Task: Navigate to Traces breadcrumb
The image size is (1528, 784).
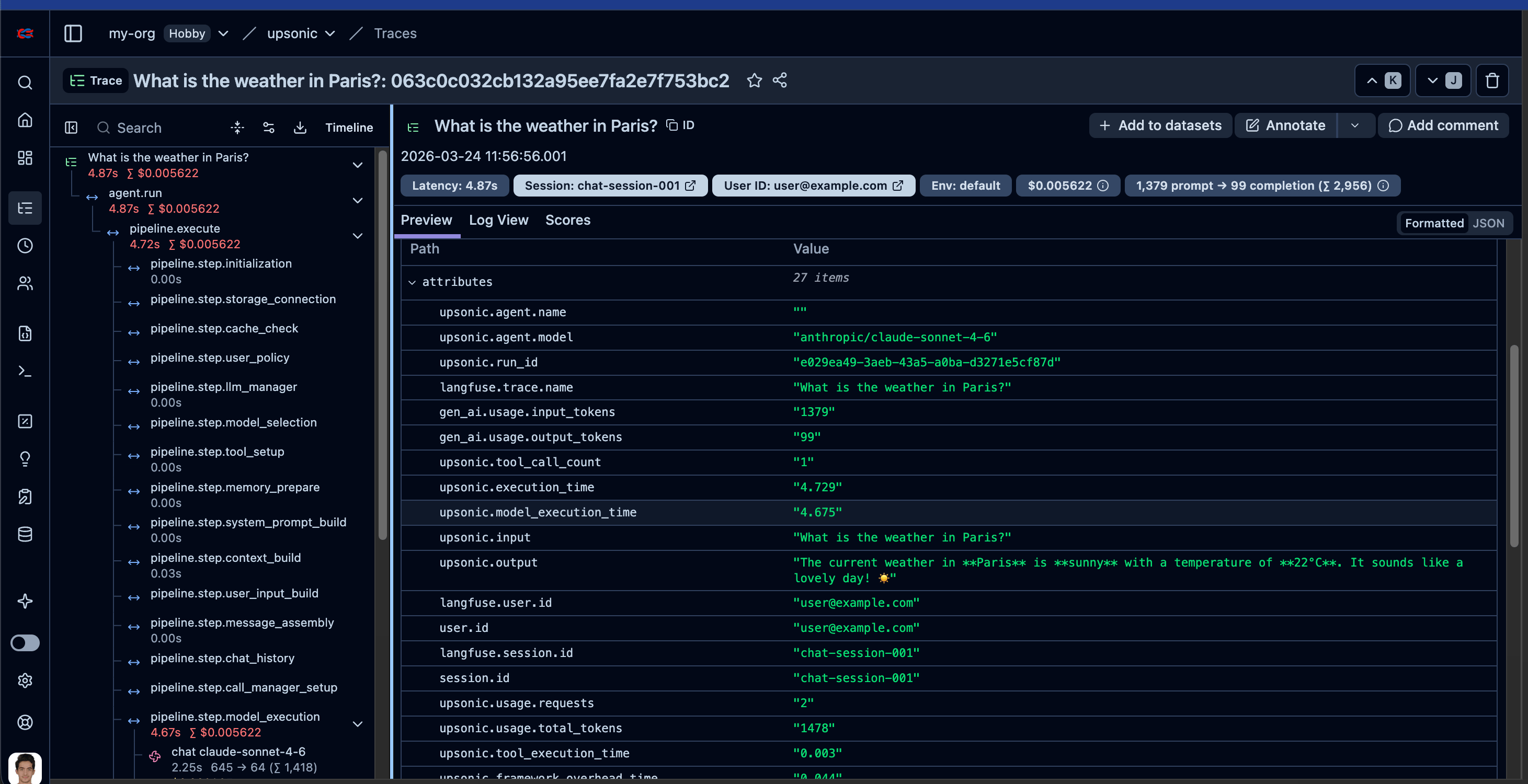Action: [x=395, y=34]
